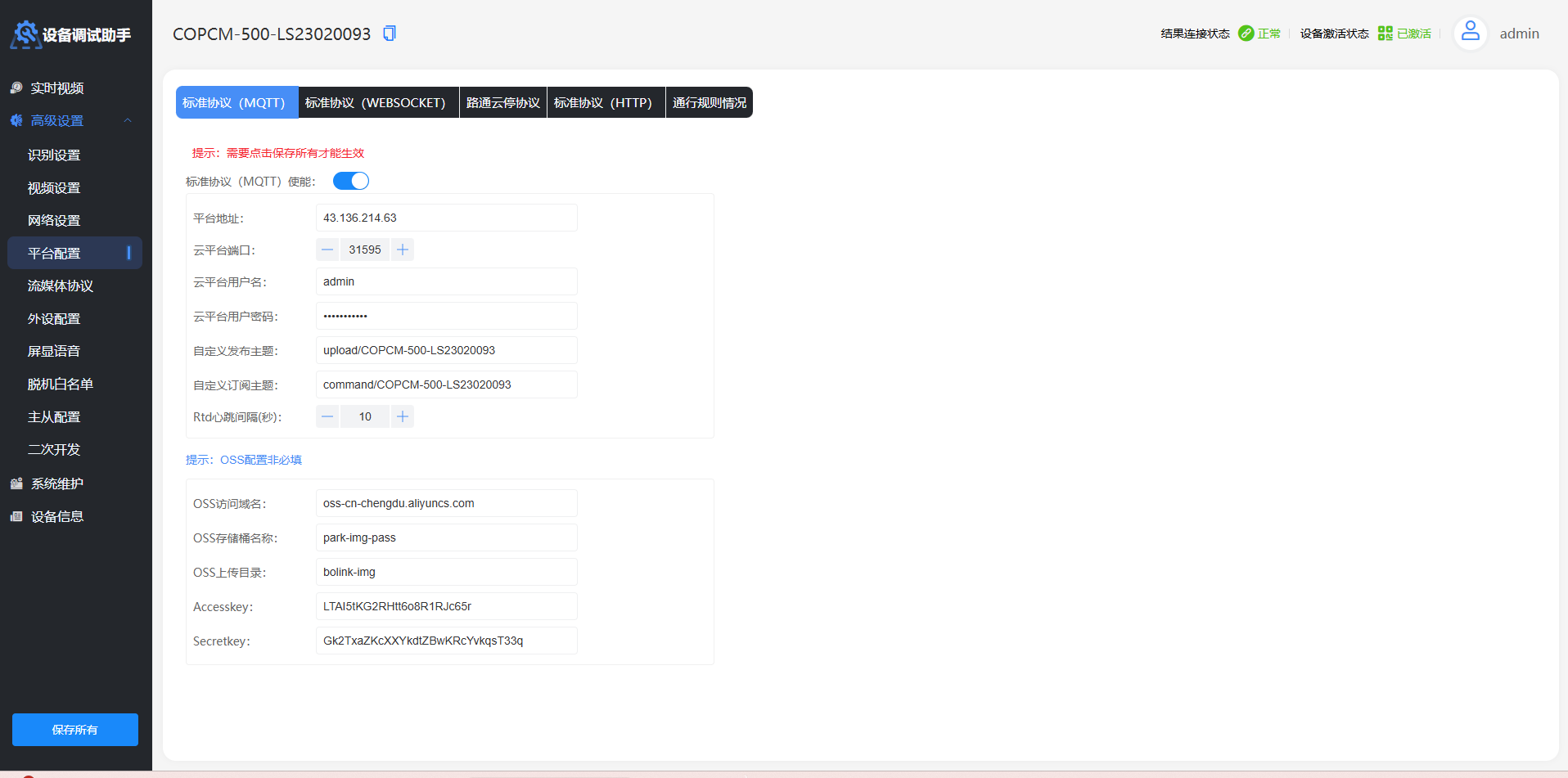Click the blue OSS配置非必填 hint

coord(244,460)
